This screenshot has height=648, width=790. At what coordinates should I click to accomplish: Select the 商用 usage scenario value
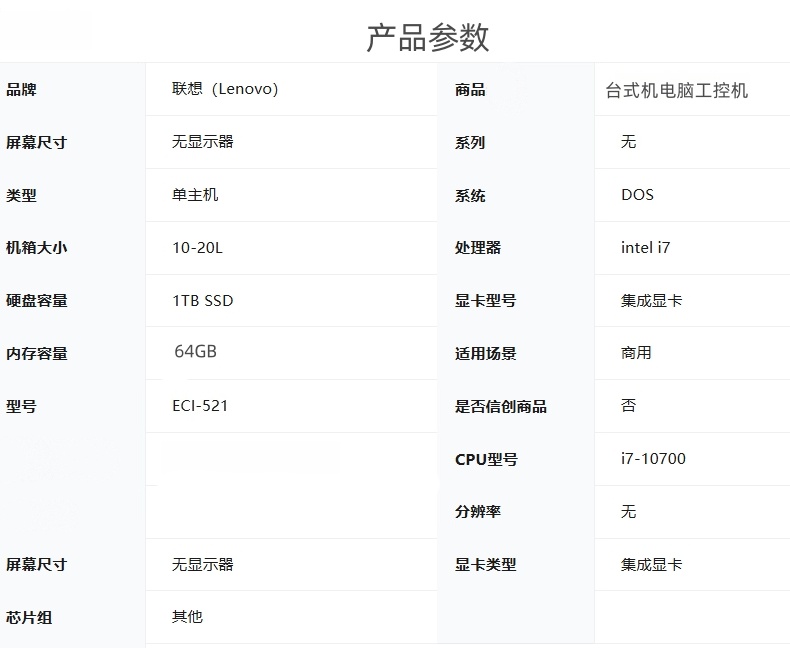click(636, 353)
